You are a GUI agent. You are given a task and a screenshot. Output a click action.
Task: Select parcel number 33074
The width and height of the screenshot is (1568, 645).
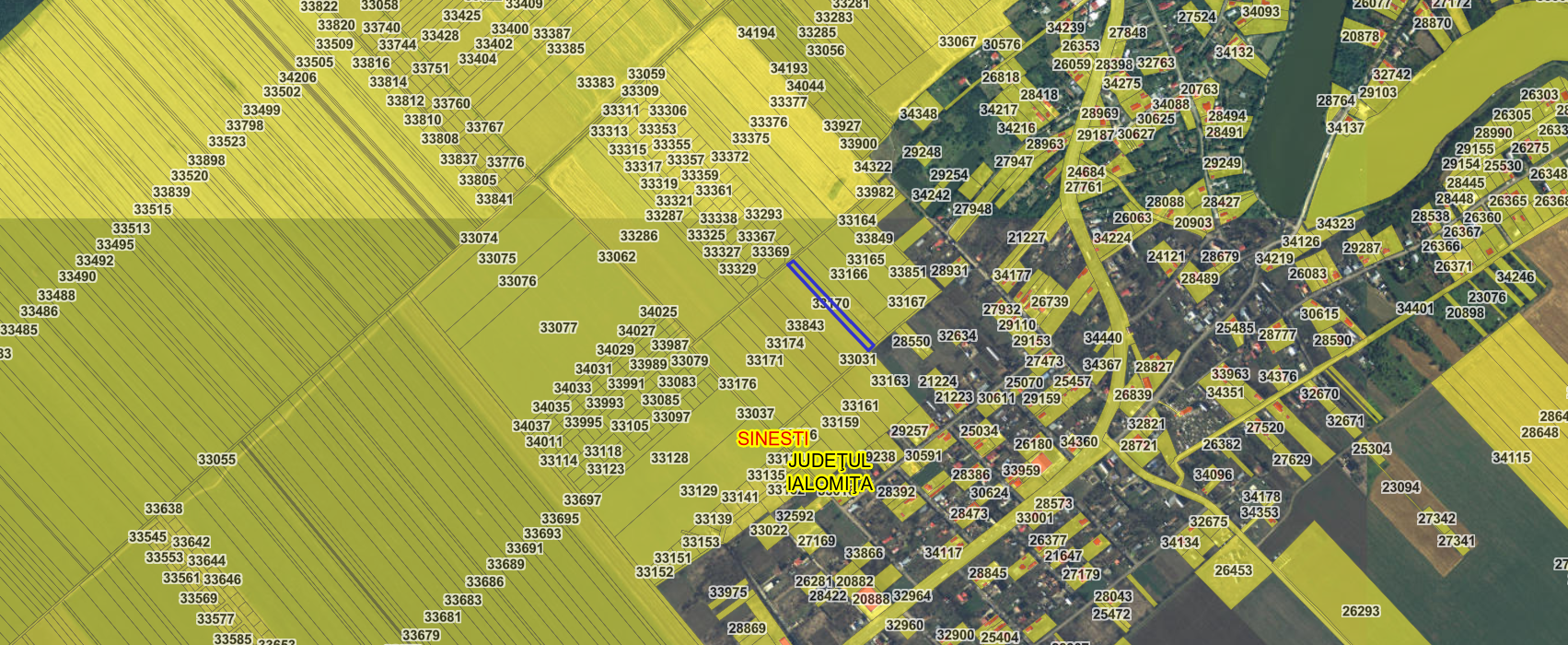click(479, 238)
